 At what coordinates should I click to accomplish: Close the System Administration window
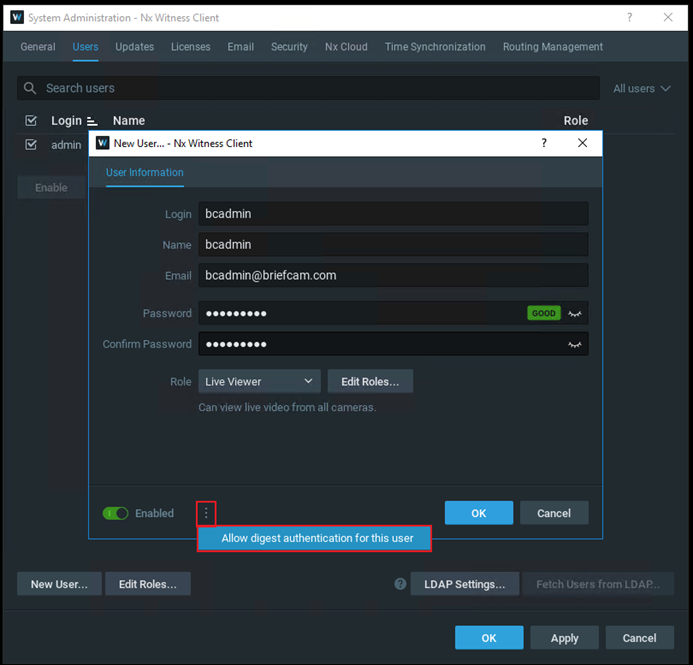coord(668,18)
